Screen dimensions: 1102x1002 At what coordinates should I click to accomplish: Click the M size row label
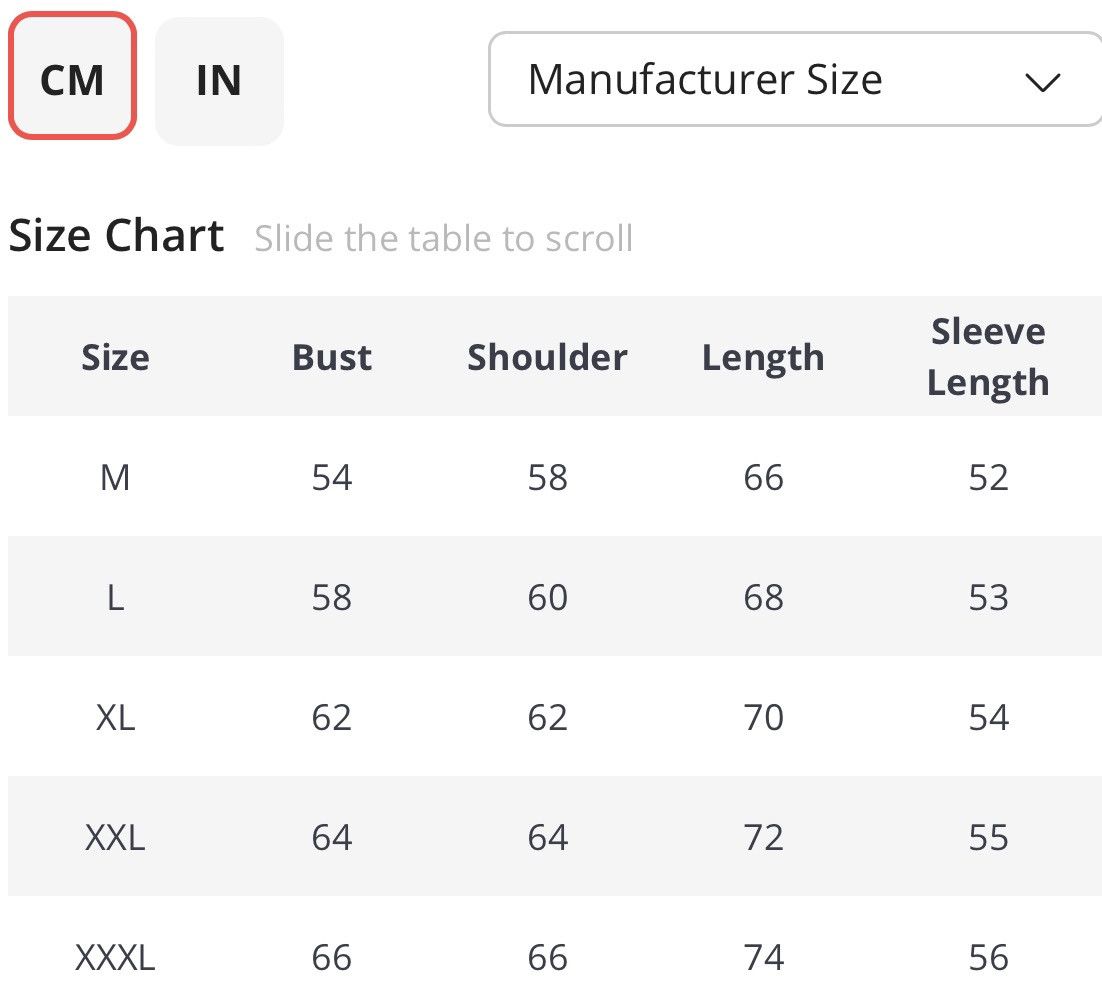click(115, 478)
